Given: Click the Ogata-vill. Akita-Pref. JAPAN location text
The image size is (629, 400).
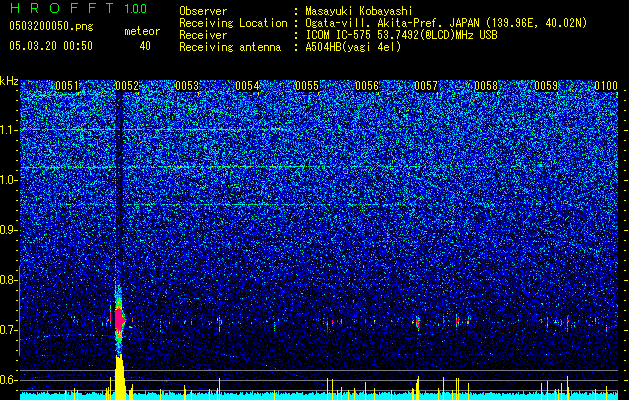Looking at the screenshot, I should 446,23.
